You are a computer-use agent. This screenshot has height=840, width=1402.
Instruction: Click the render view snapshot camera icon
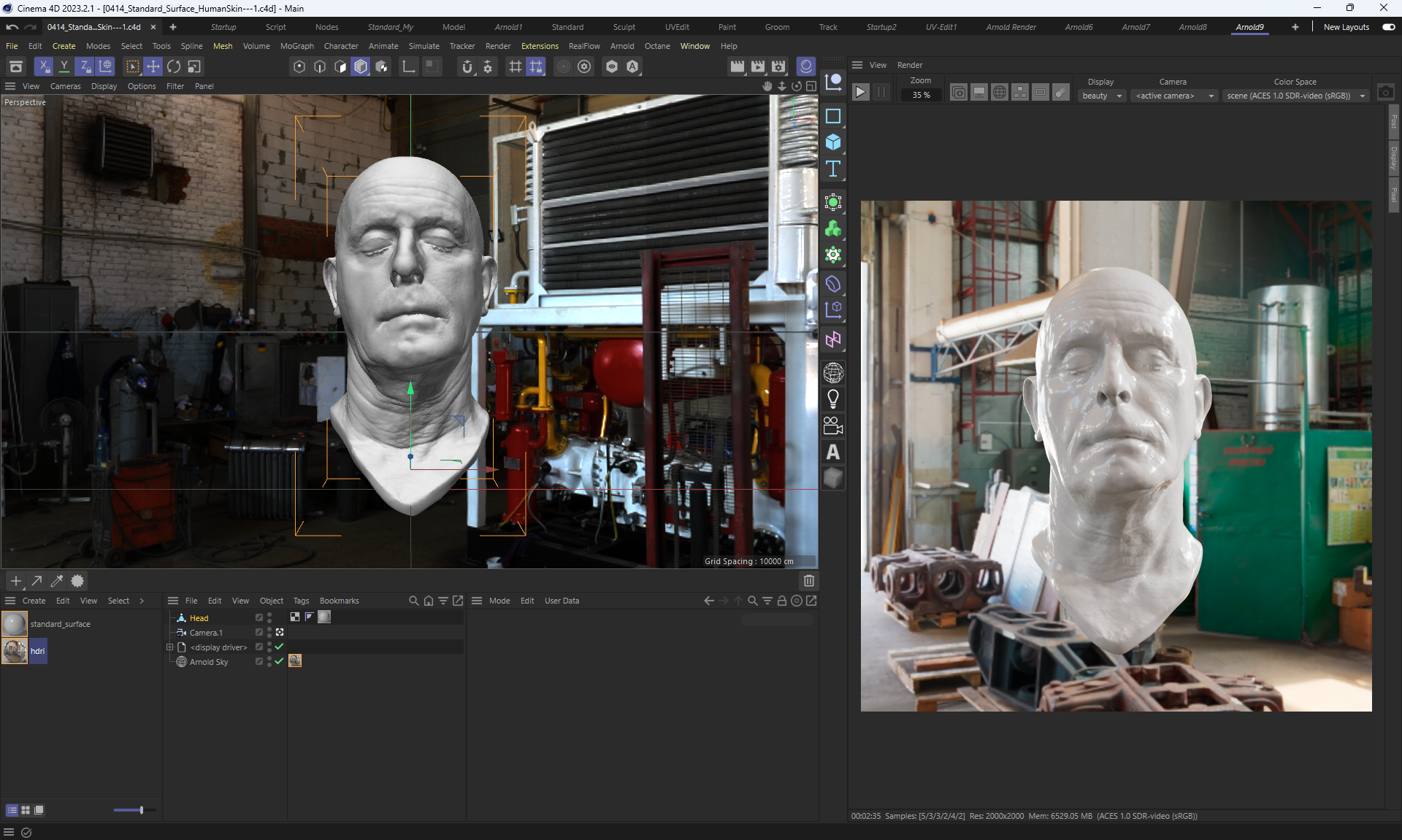point(1385,93)
